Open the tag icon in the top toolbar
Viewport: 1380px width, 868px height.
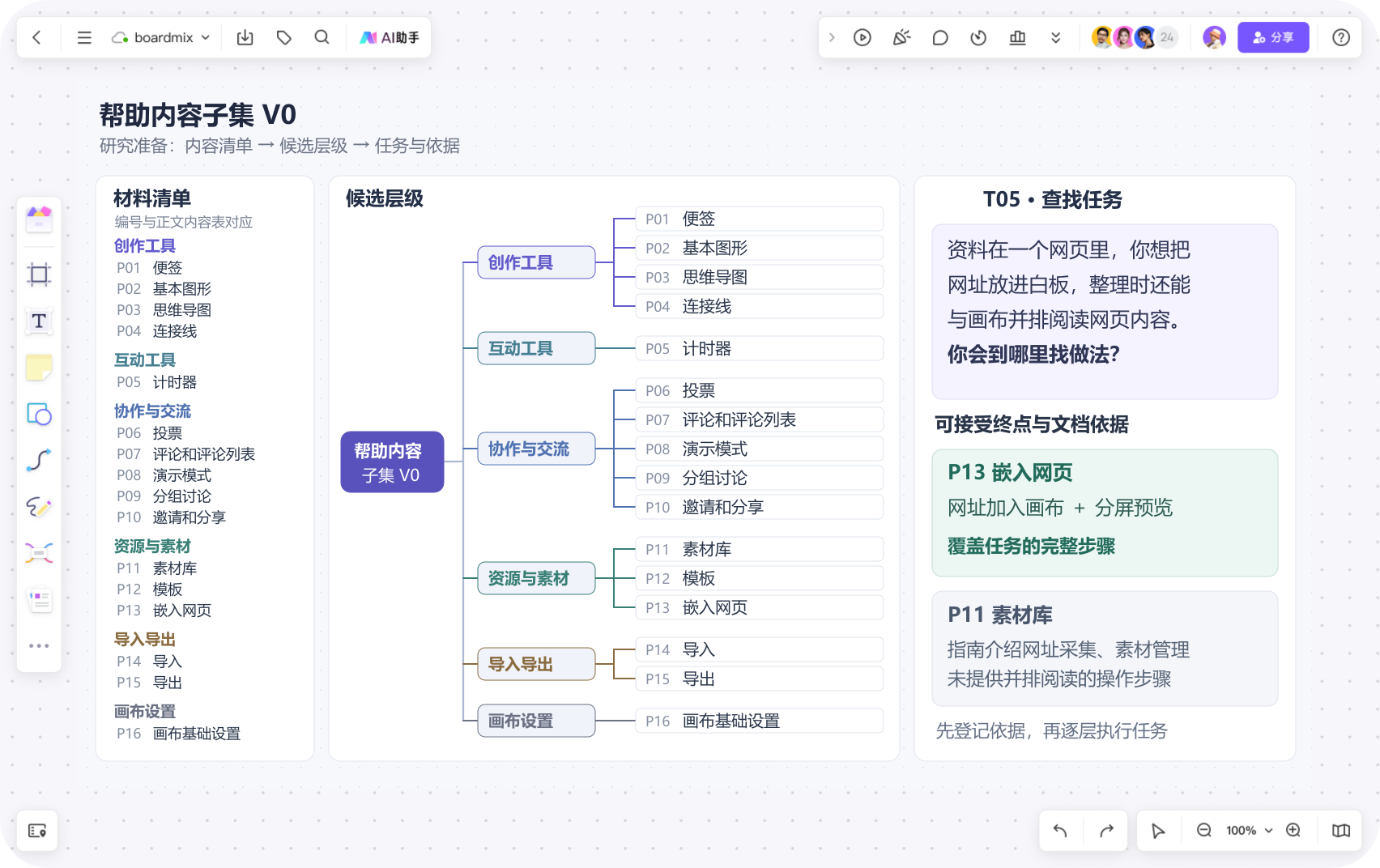coord(284,37)
